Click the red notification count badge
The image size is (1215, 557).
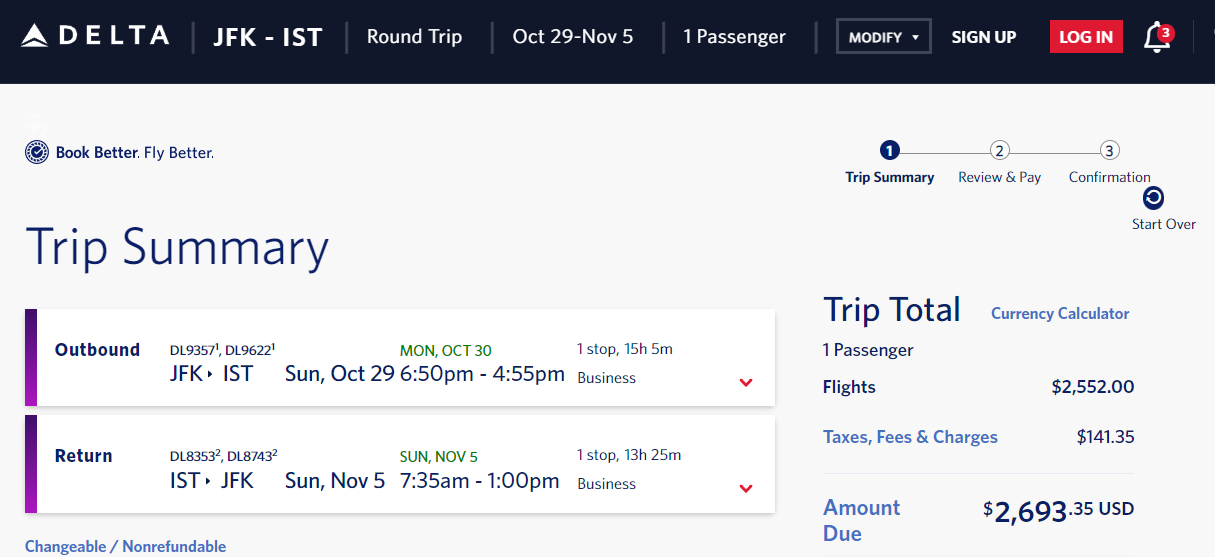1165,33
